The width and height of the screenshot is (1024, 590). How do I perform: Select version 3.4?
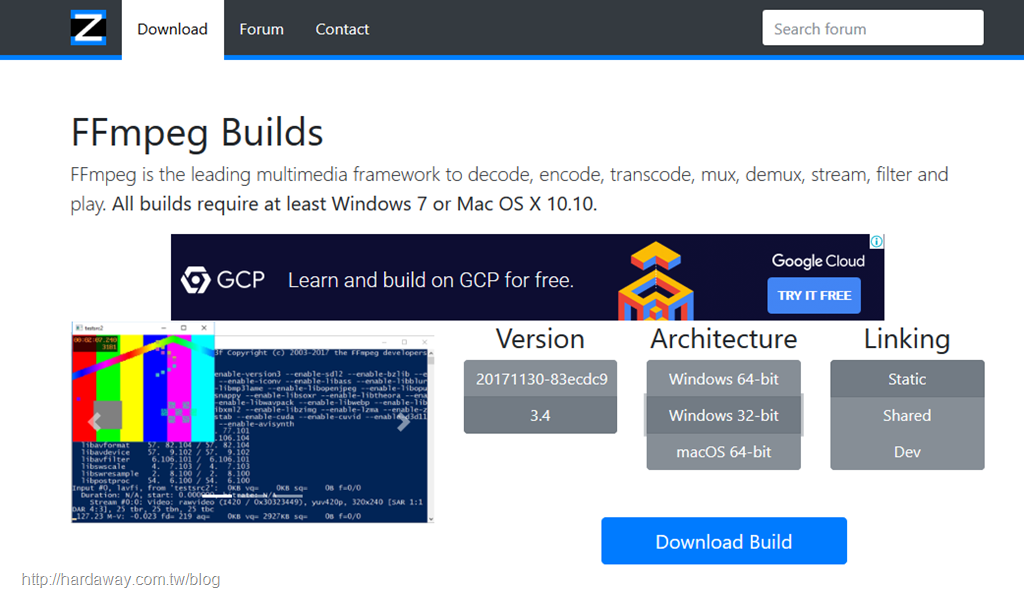[x=541, y=416]
